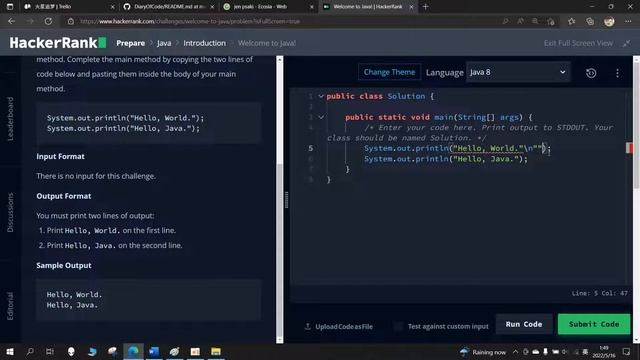This screenshot has width=640, height=360.
Task: Go to Prepare breadcrumb link
Action: coord(131,43)
